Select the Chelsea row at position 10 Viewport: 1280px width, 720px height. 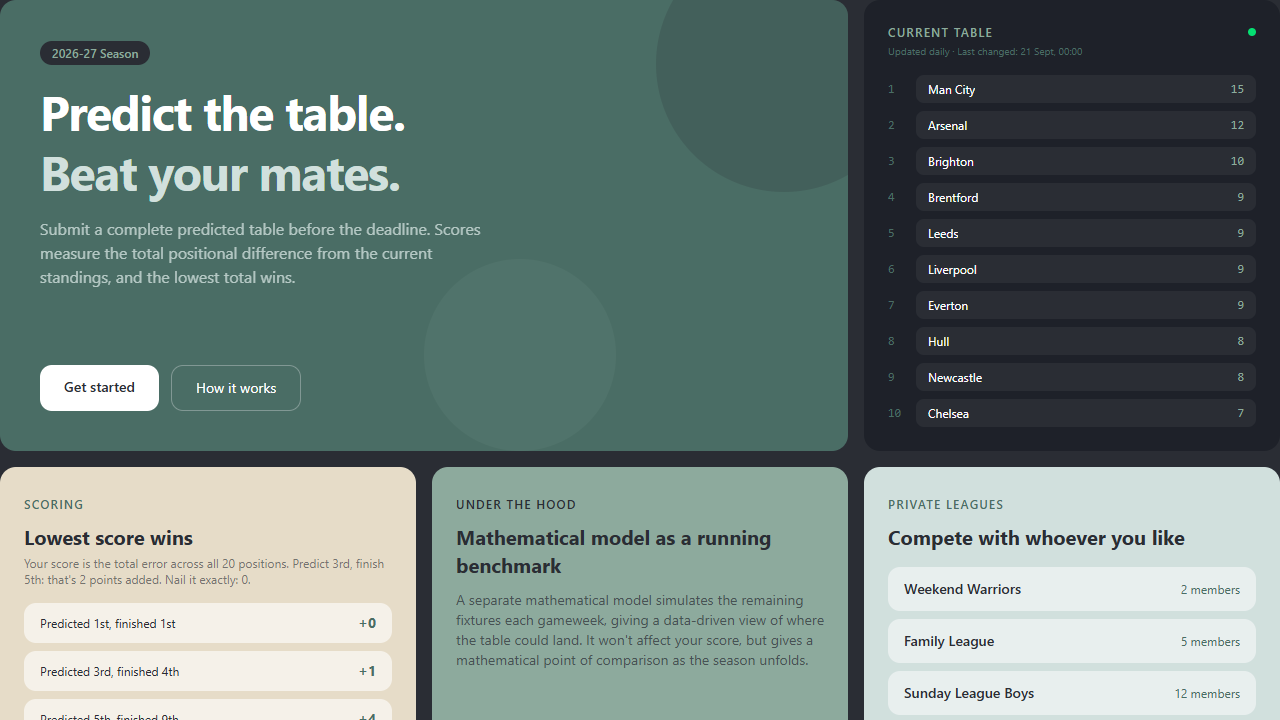[x=1085, y=413]
